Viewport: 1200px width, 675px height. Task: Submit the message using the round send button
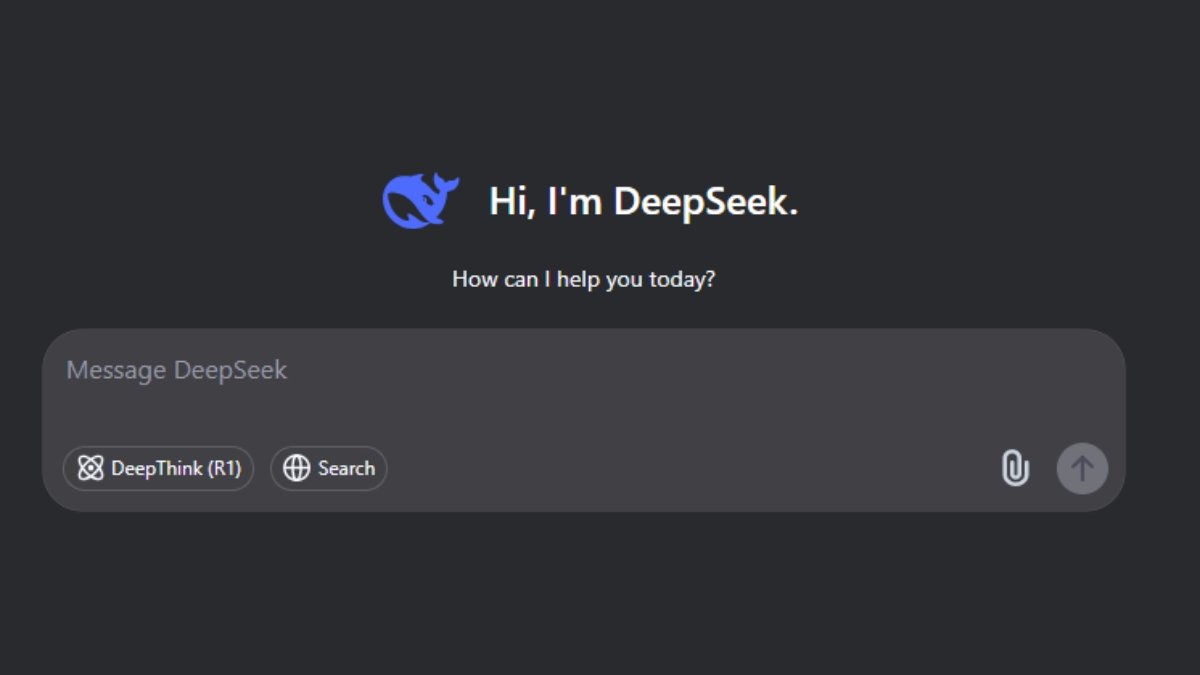click(1082, 468)
